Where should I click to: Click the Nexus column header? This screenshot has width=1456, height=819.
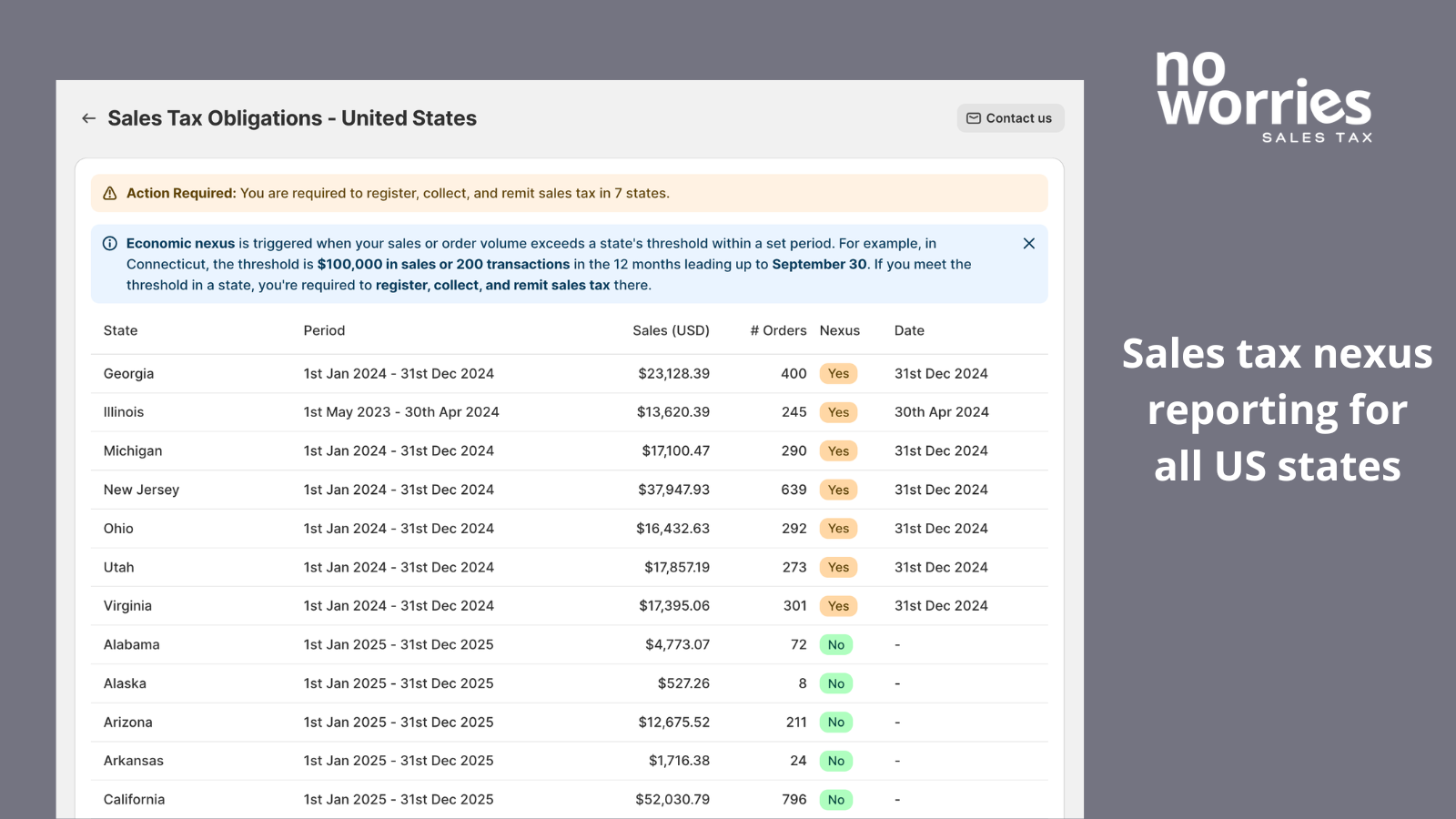[840, 330]
